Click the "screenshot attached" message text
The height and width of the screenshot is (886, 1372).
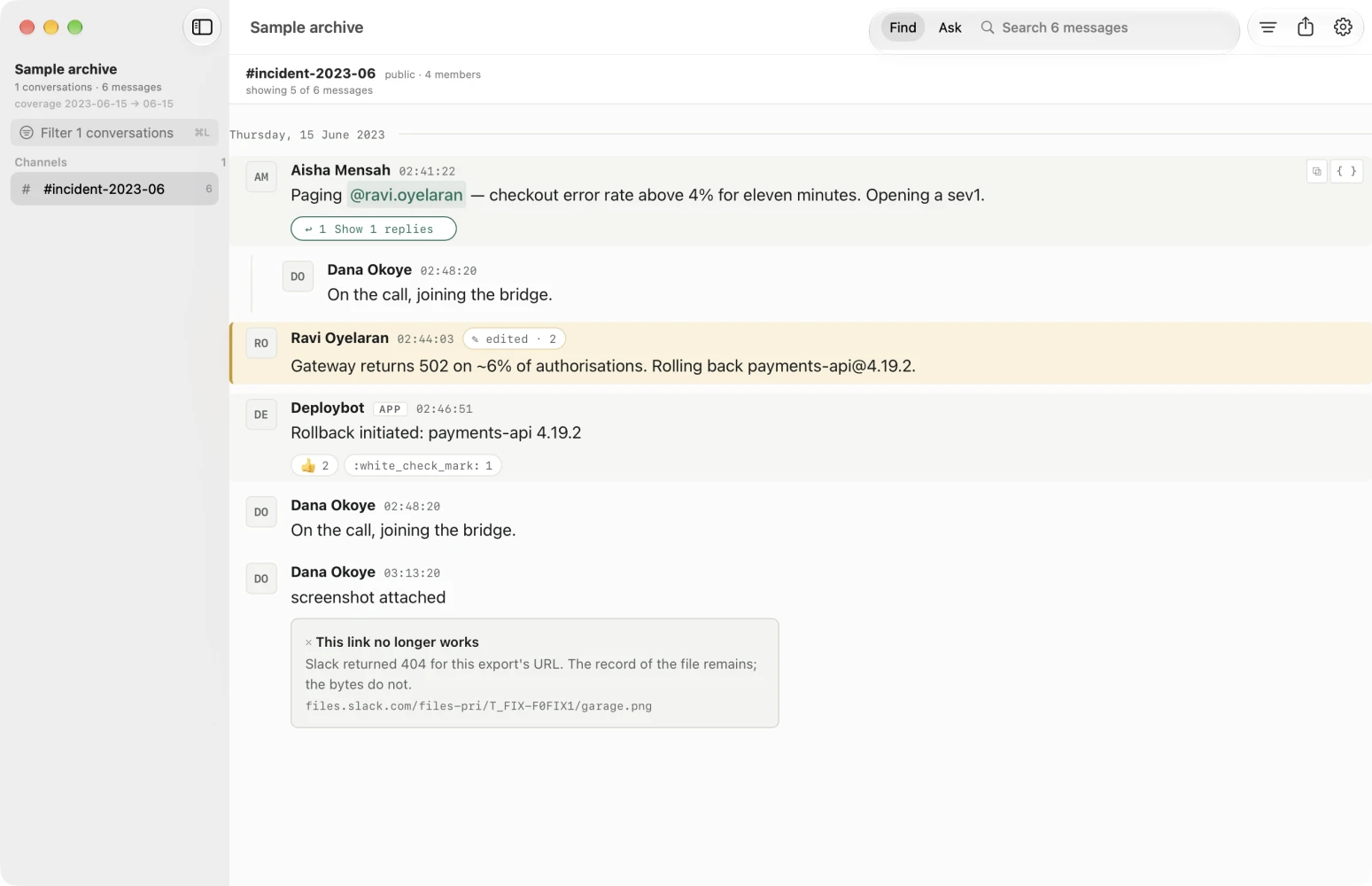tap(368, 598)
